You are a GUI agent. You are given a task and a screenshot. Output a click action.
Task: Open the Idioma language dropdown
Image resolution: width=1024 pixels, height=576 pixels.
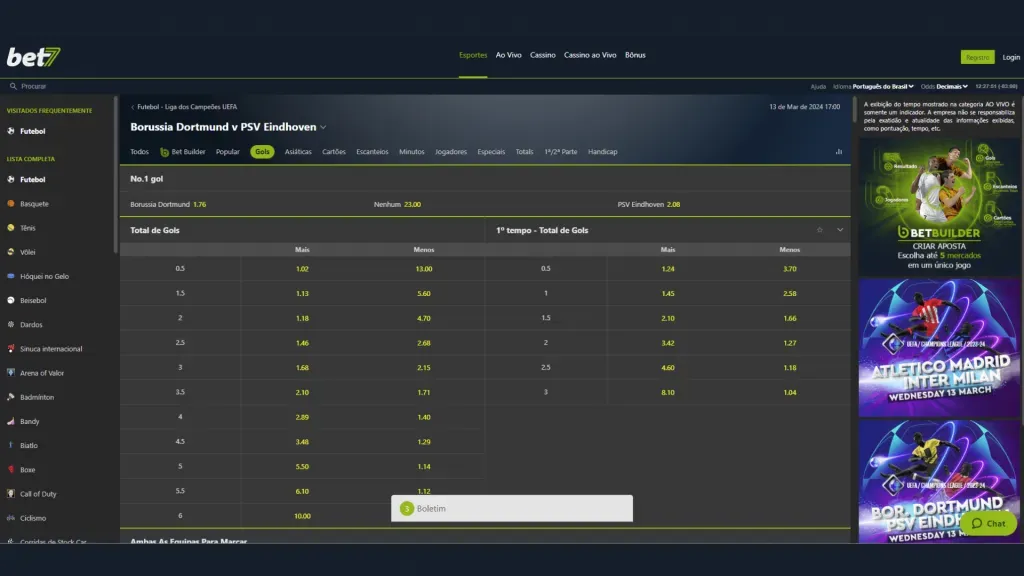pos(883,87)
